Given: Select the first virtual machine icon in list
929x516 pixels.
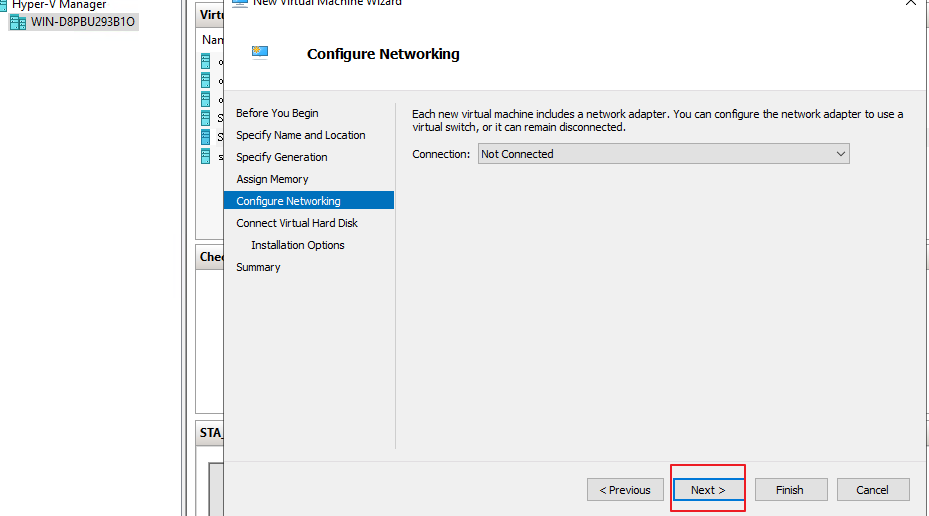Looking at the screenshot, I should (206, 61).
